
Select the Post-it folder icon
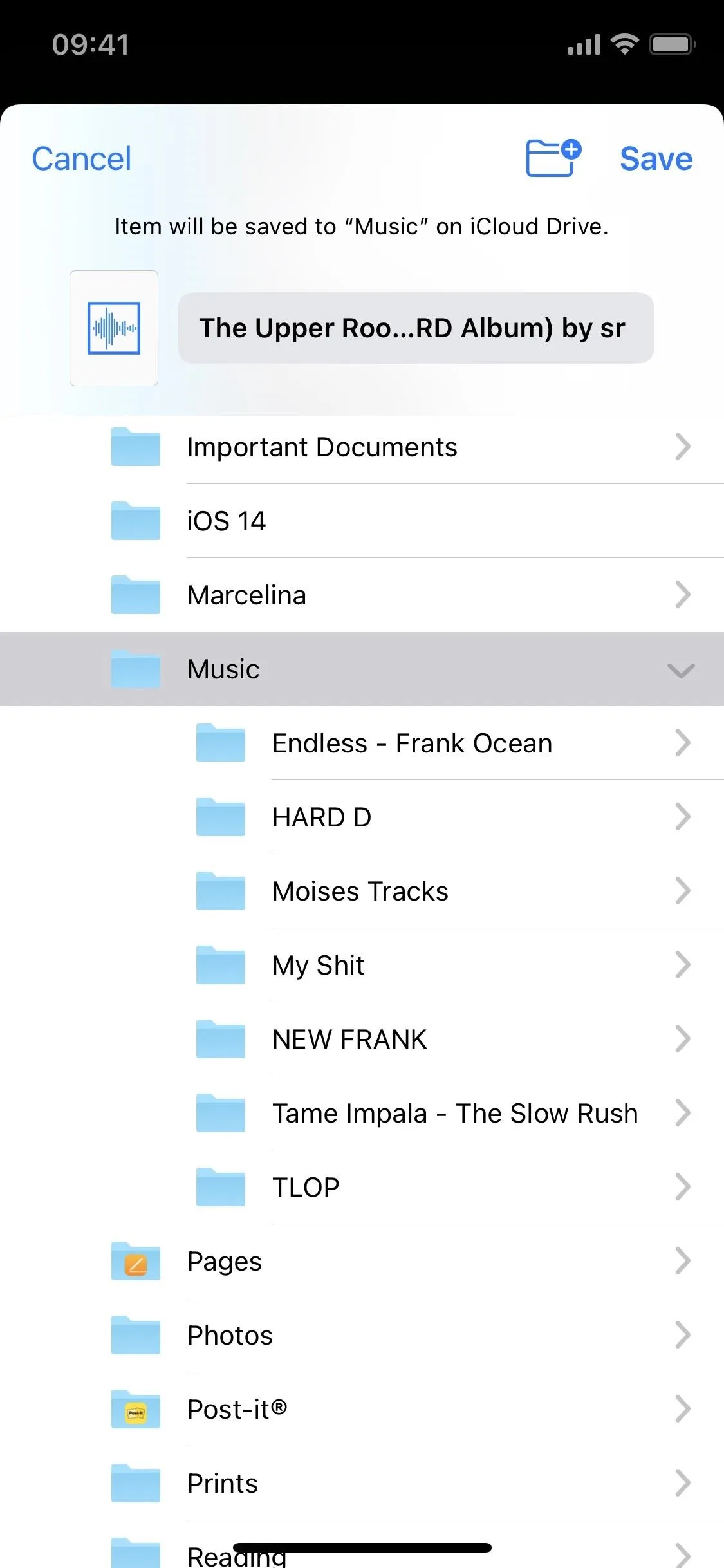coord(136,1409)
